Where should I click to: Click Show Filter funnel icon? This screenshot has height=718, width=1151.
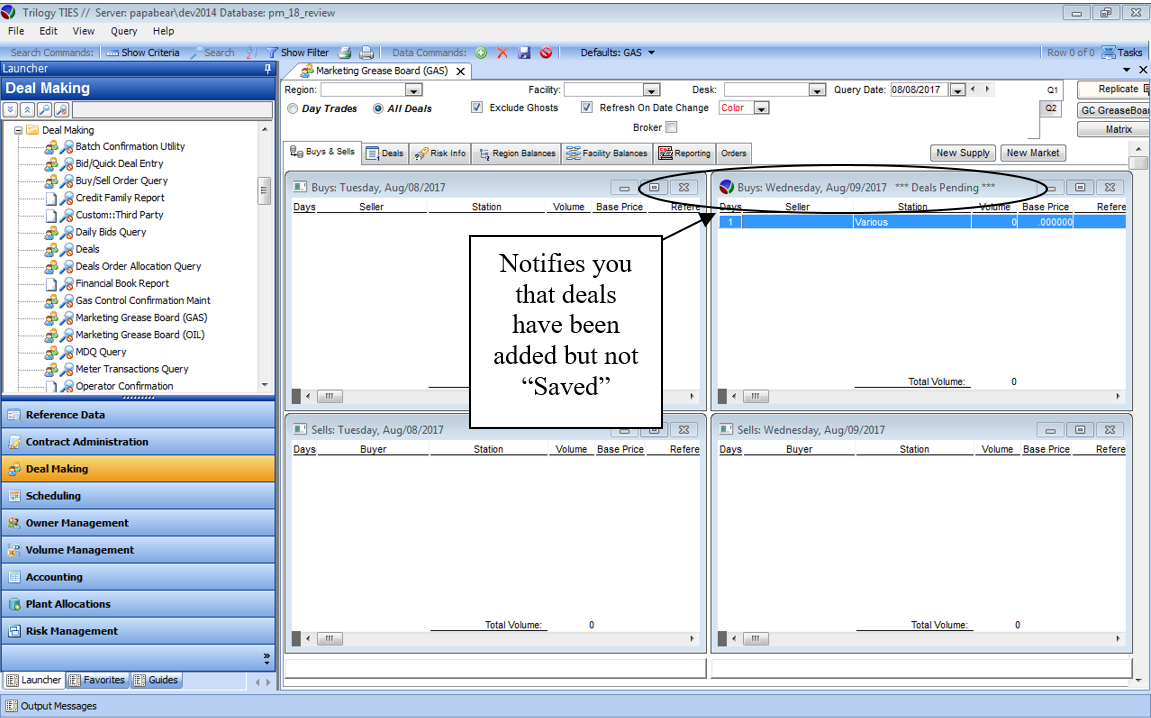(x=271, y=53)
